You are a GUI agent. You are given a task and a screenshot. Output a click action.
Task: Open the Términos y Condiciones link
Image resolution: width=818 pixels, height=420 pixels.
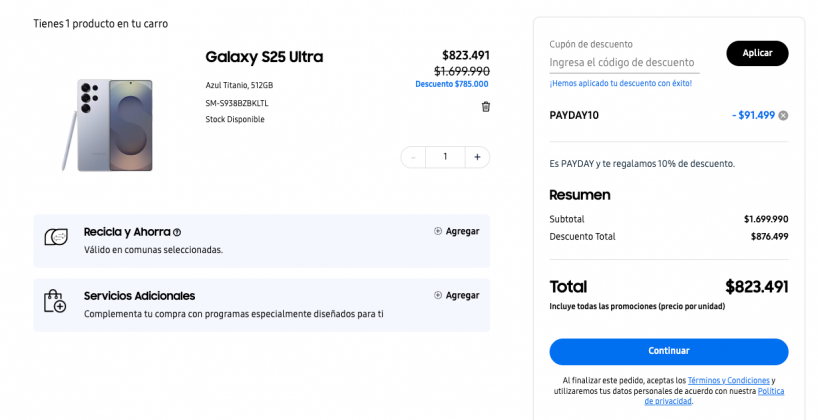[x=728, y=380]
